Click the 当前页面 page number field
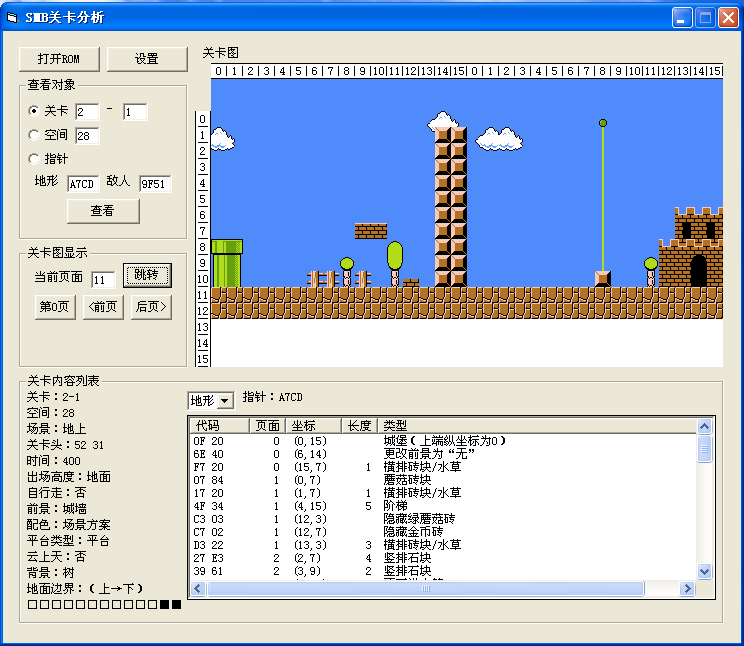 103,280
